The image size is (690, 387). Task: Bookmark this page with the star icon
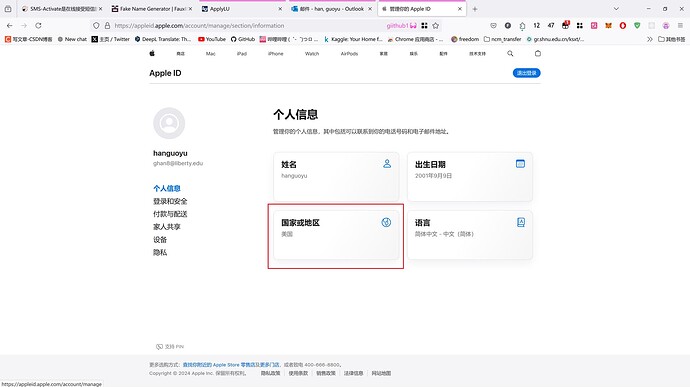(436, 26)
